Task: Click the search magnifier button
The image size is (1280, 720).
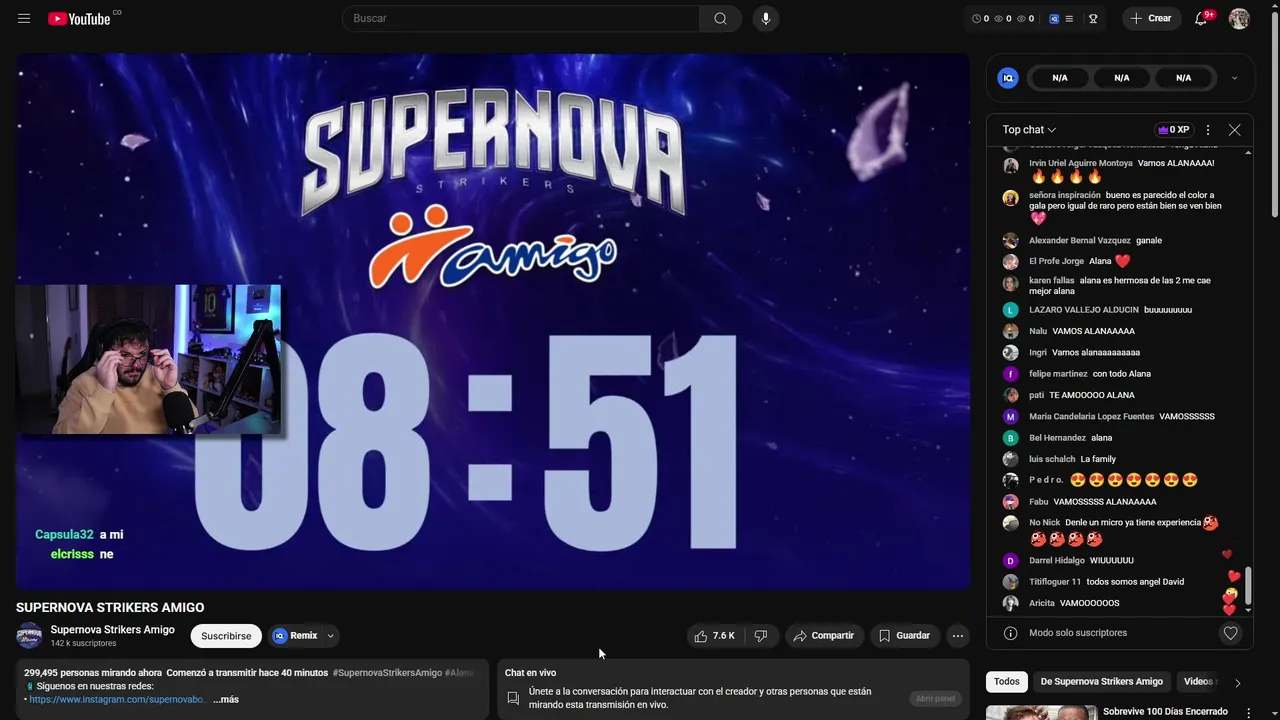Action: coord(720,18)
